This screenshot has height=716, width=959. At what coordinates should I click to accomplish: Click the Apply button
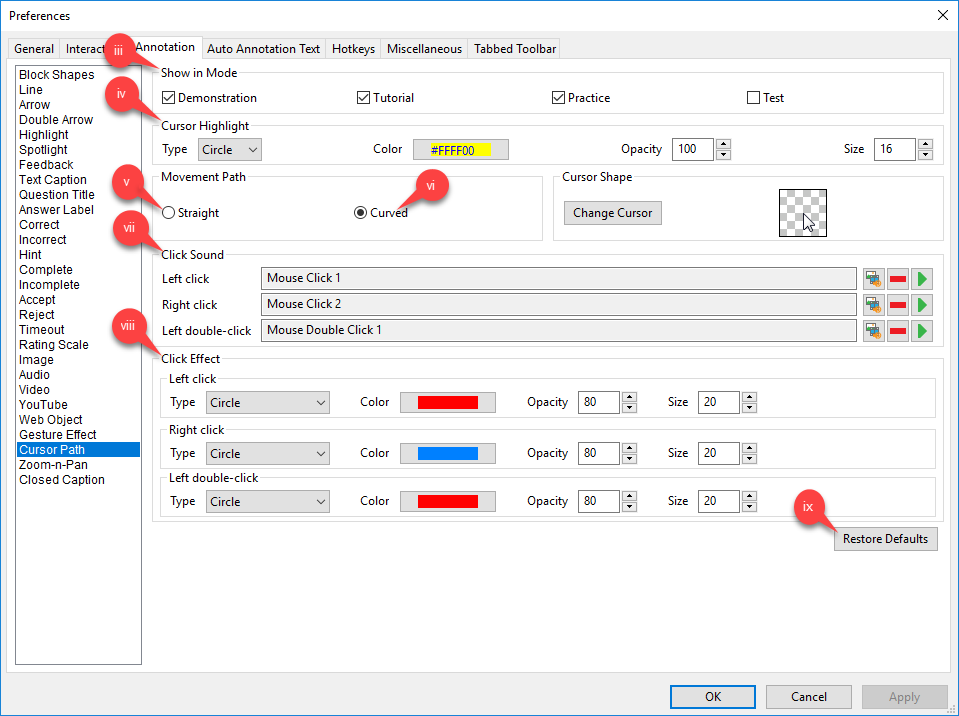[x=904, y=696]
